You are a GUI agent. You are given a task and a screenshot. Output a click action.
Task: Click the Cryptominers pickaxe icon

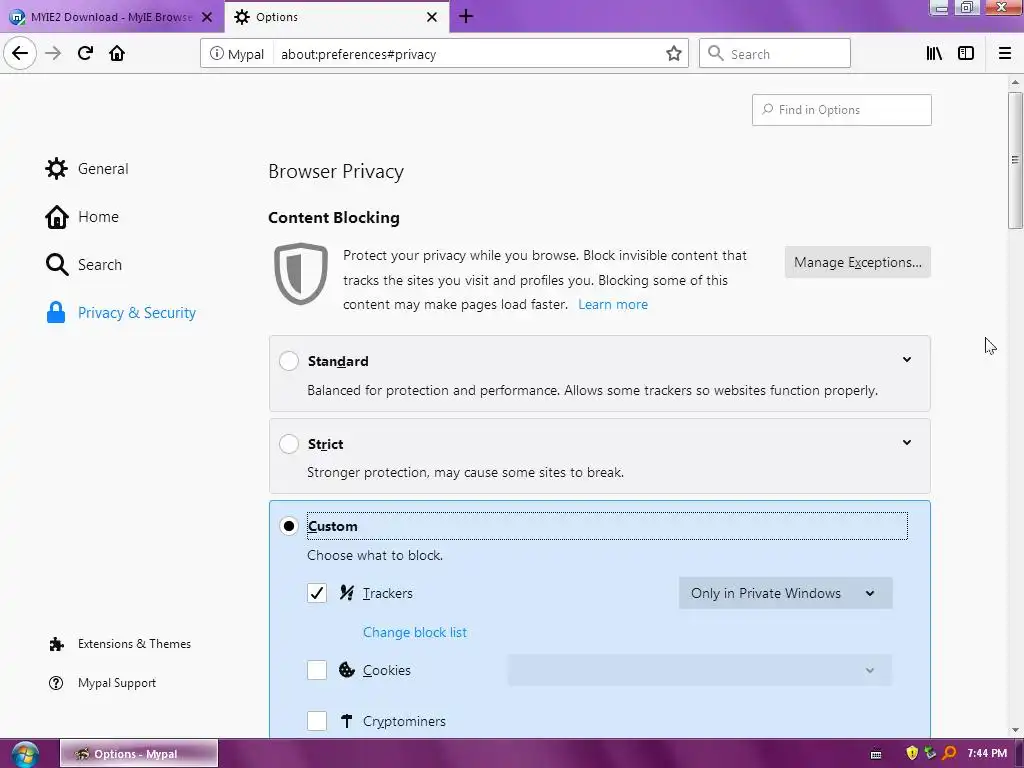point(347,721)
